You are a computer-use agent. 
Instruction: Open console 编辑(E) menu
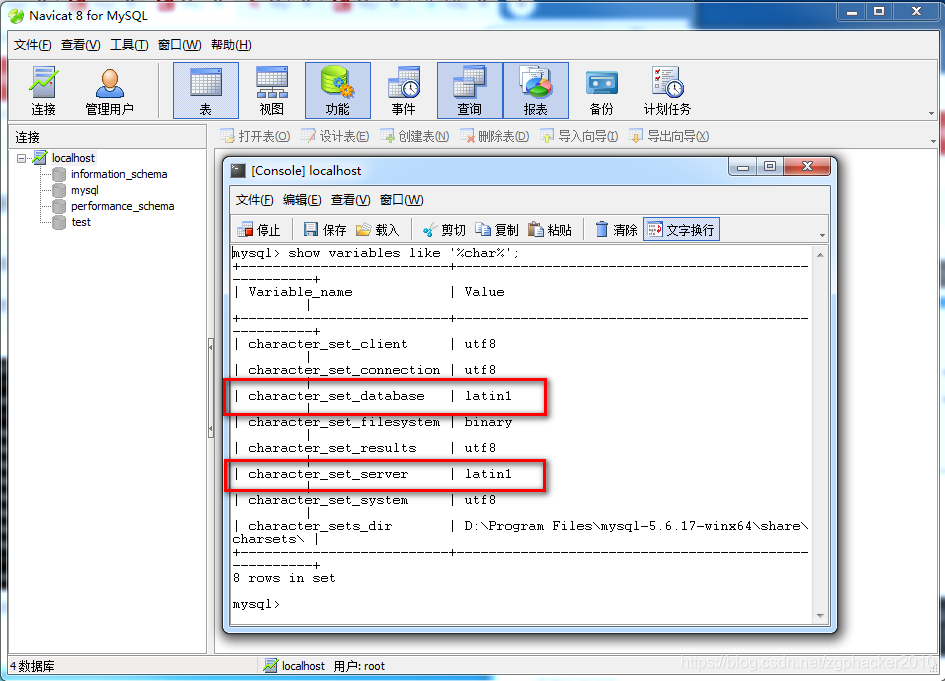click(x=302, y=199)
